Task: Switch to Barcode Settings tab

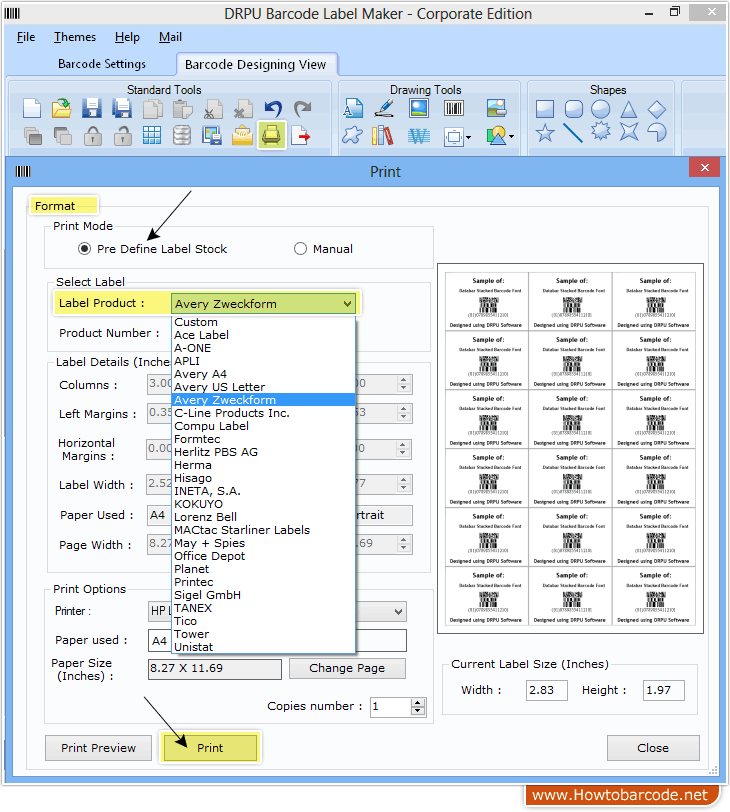Action: (x=102, y=64)
